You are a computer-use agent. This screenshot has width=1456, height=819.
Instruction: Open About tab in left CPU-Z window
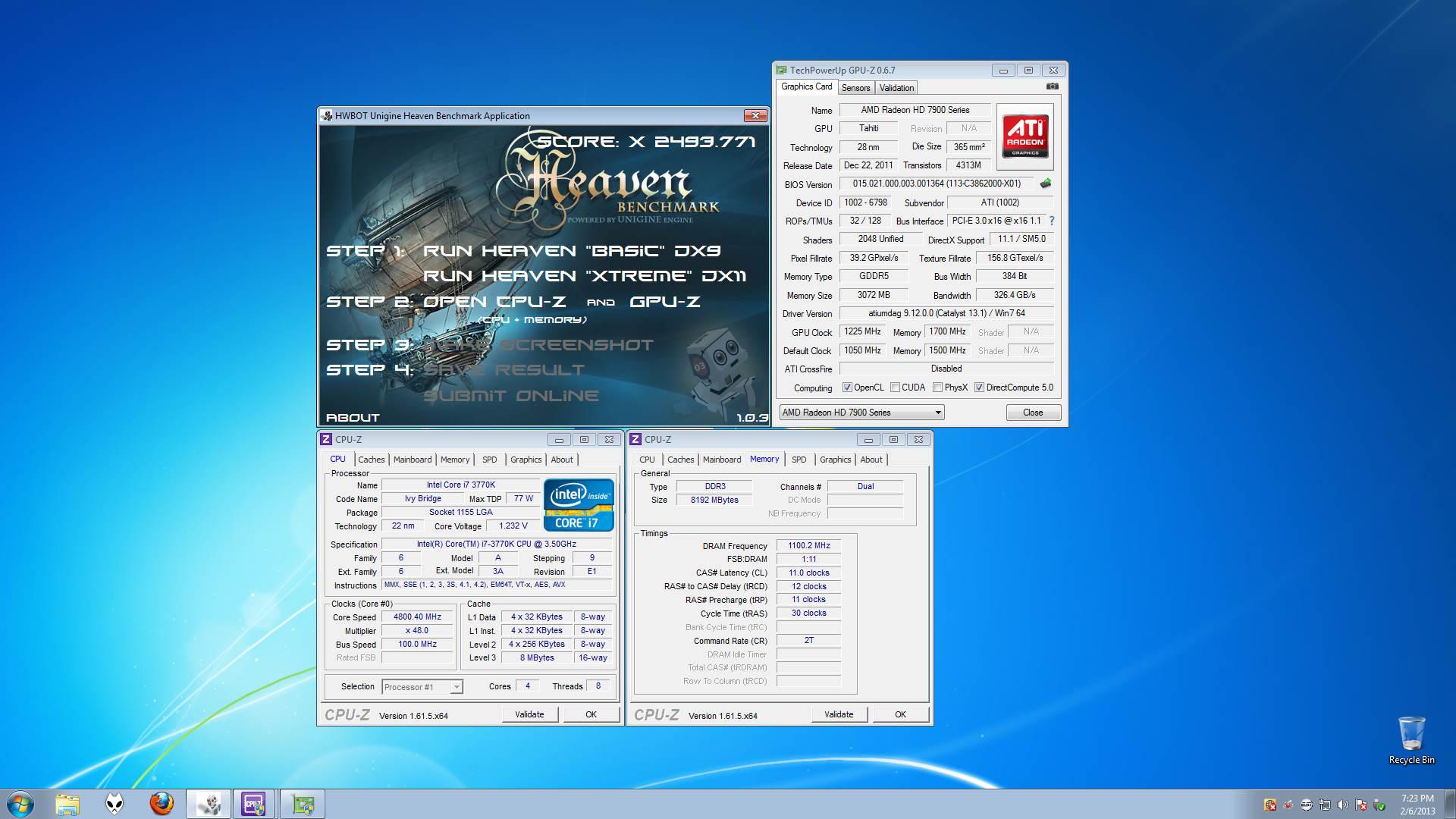click(x=562, y=460)
